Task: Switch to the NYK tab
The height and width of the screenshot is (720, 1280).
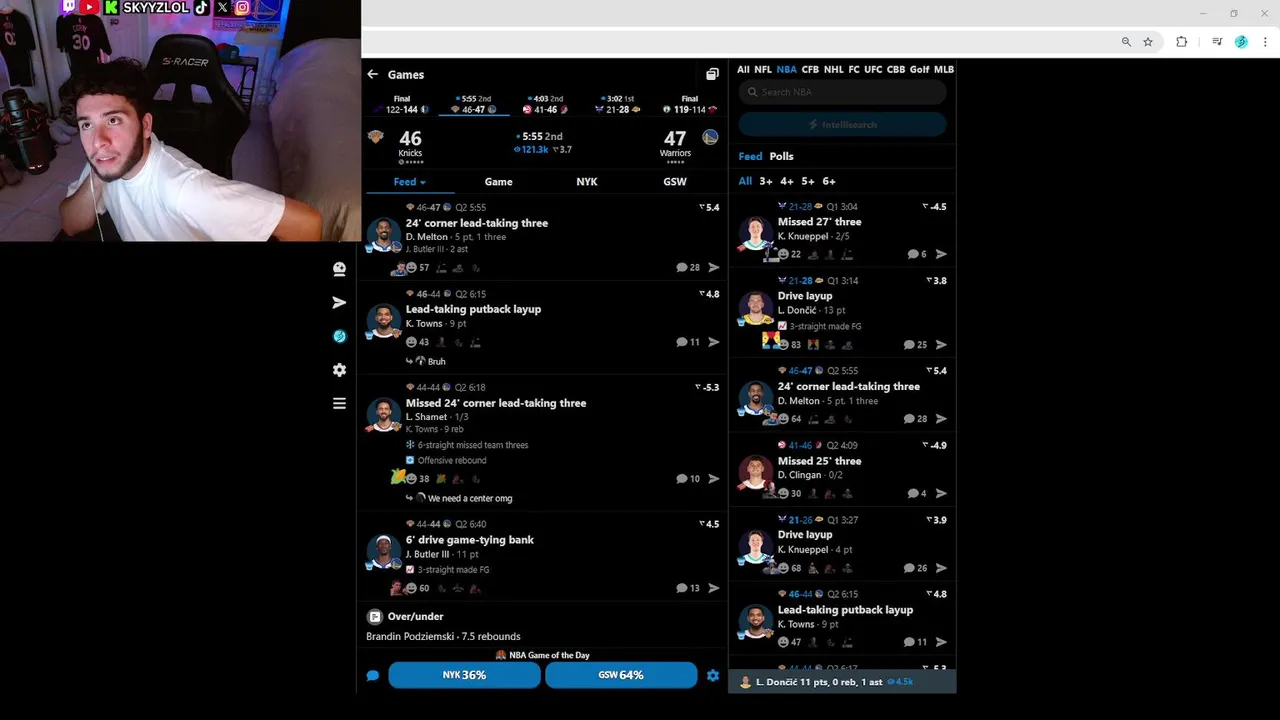Action: (587, 182)
